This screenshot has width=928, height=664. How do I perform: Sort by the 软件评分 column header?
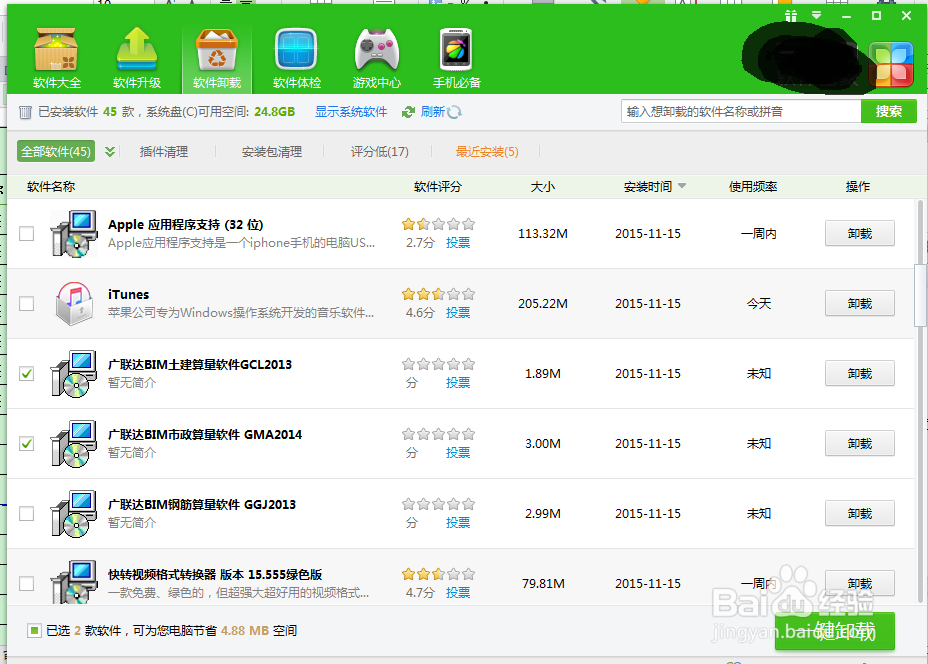click(x=437, y=187)
